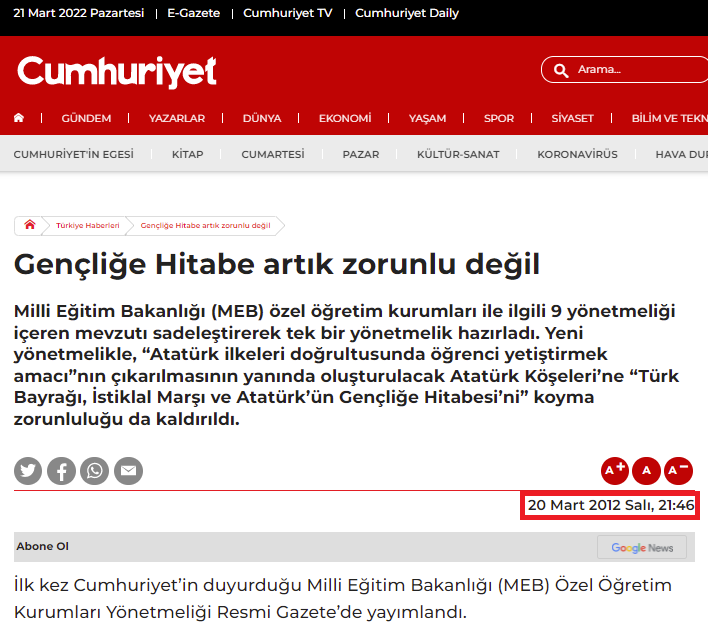
Task: Decrease font size with A- button
Action: pyautogui.click(x=678, y=471)
